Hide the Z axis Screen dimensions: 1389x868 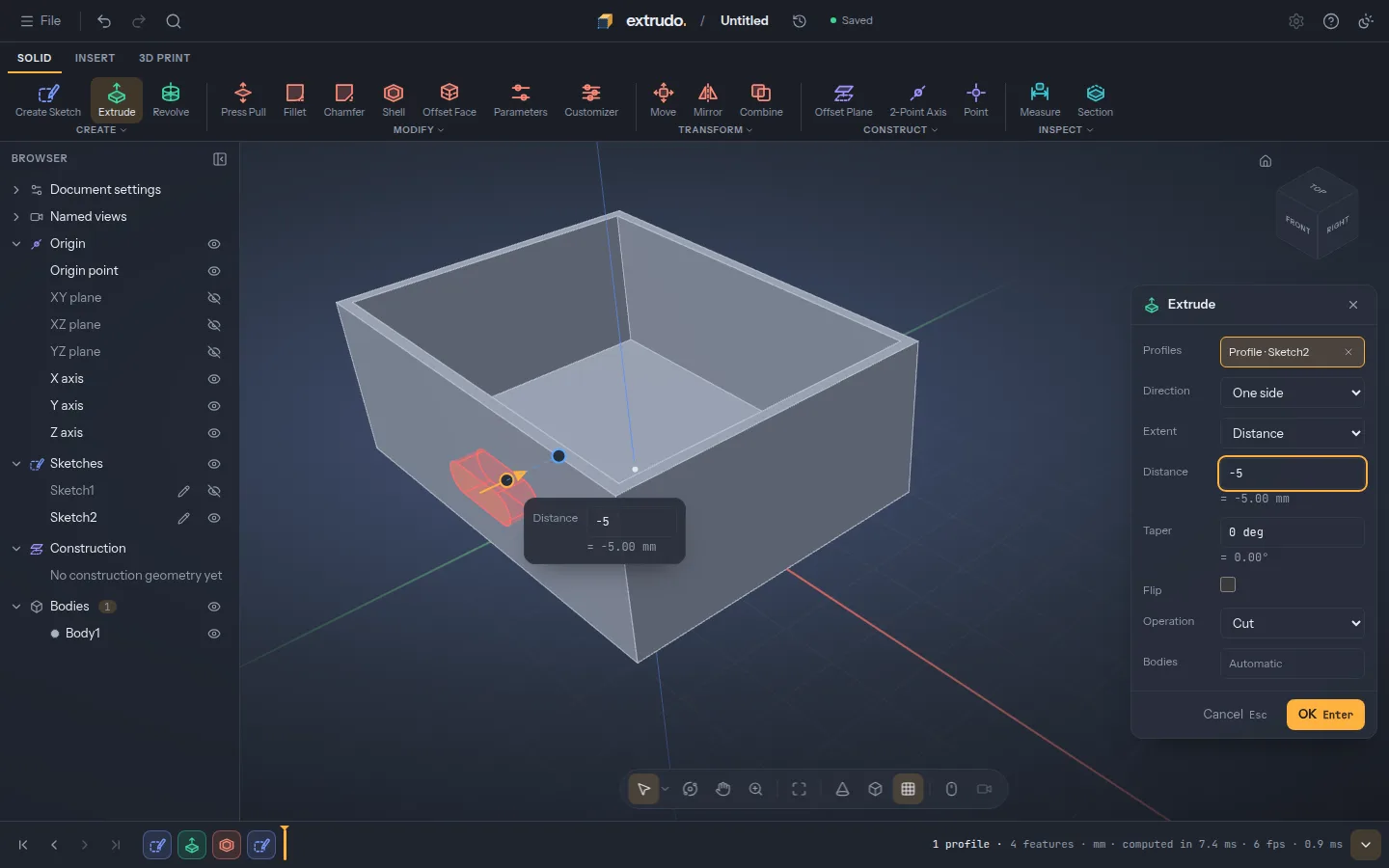(214, 433)
